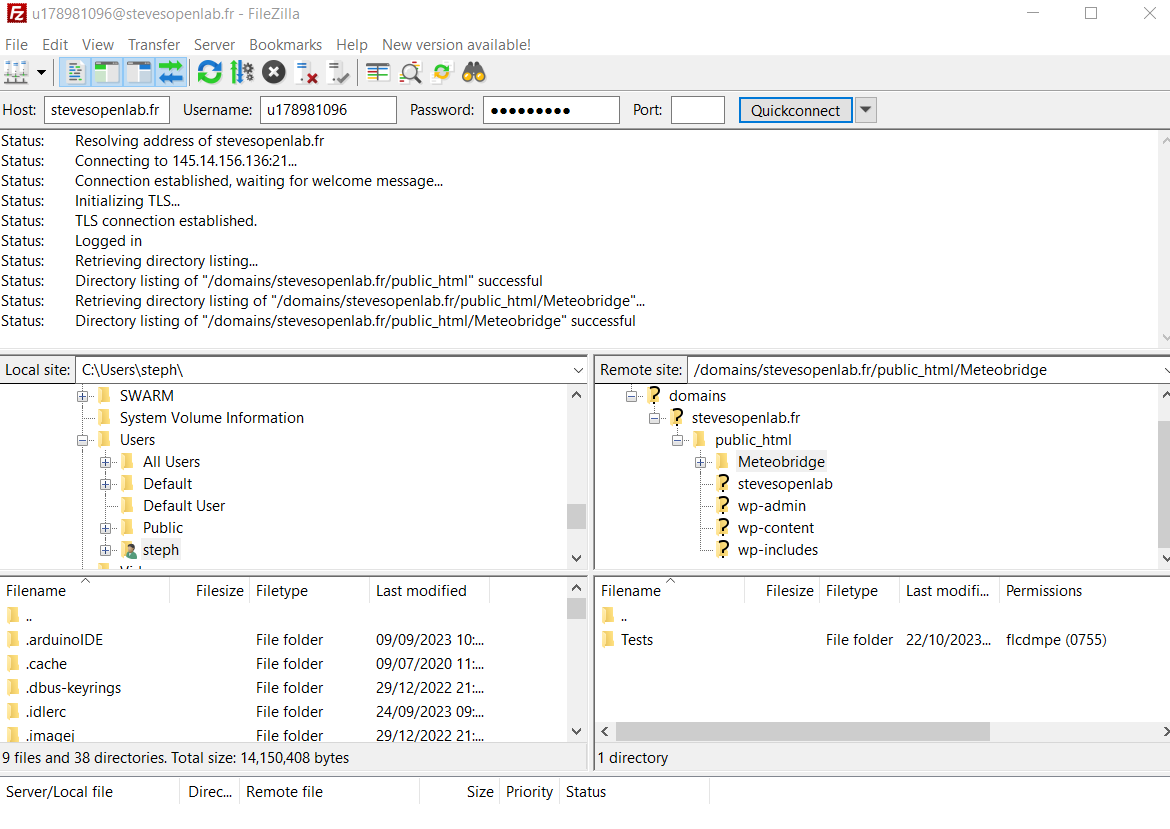
Task: Open the Edit menu
Action: pos(55,45)
